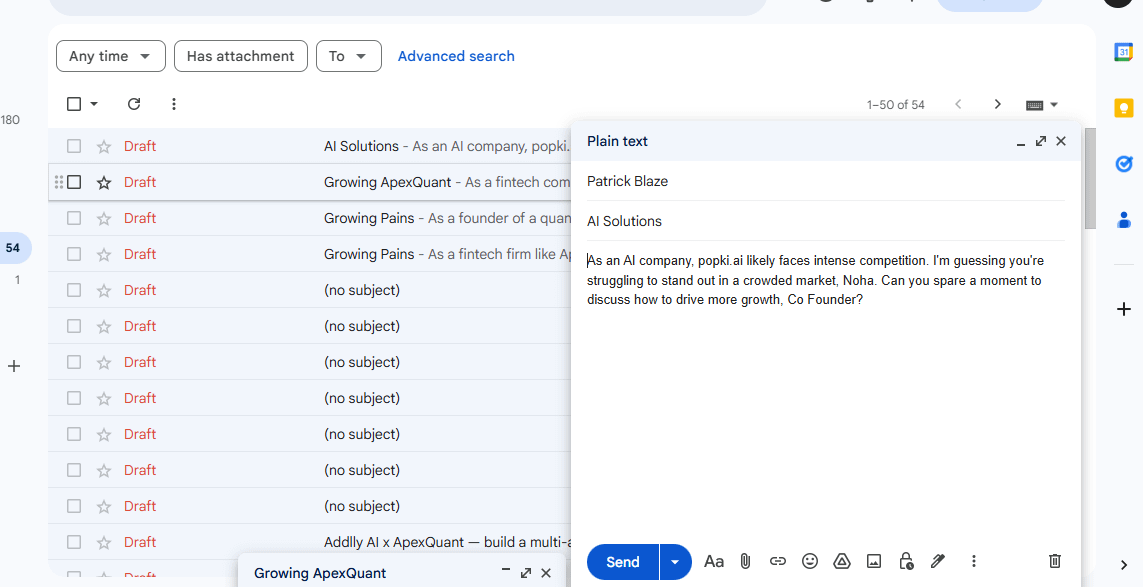The image size is (1143, 587).
Task: Check the first (no subject) draft checkbox
Action: pyautogui.click(x=74, y=290)
